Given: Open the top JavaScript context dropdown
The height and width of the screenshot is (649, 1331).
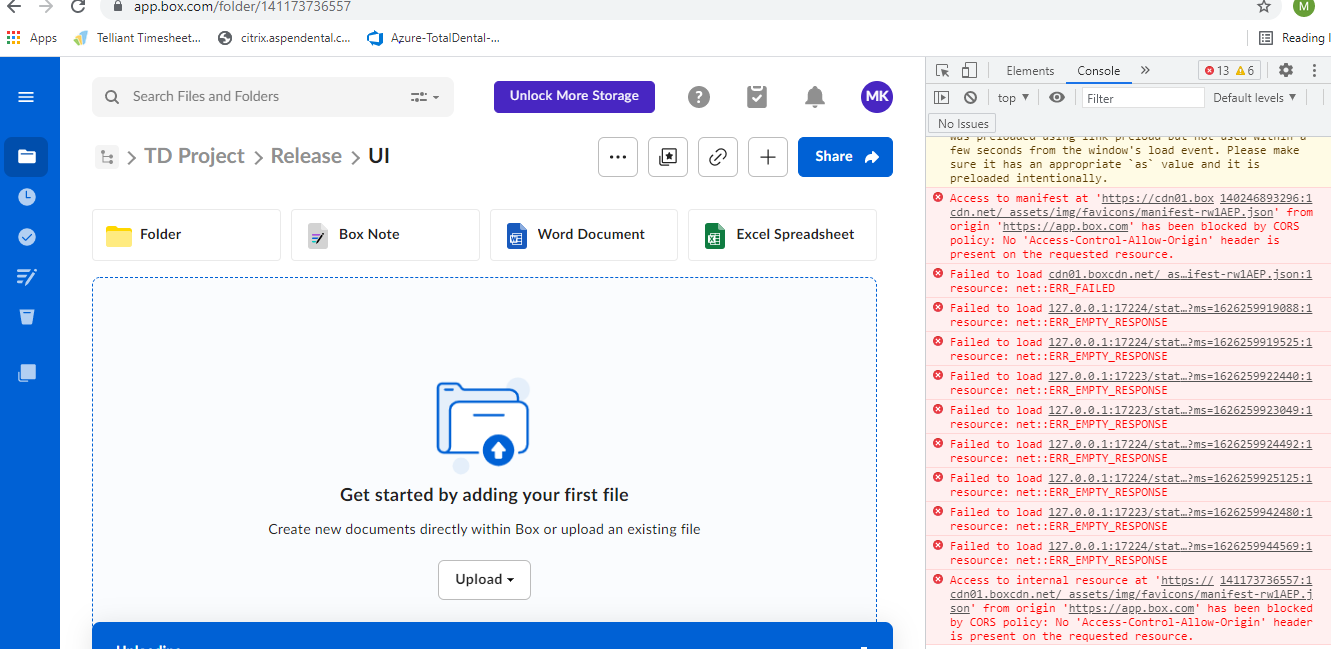Looking at the screenshot, I should [x=1013, y=98].
